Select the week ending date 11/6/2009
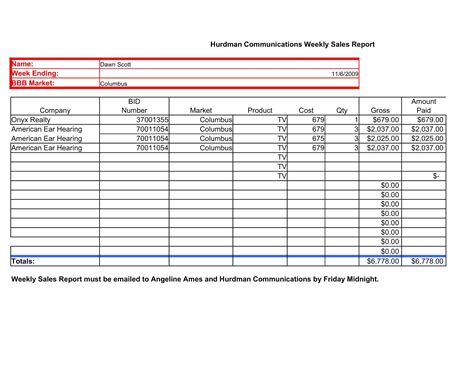474x366 pixels. pyautogui.click(x=345, y=74)
